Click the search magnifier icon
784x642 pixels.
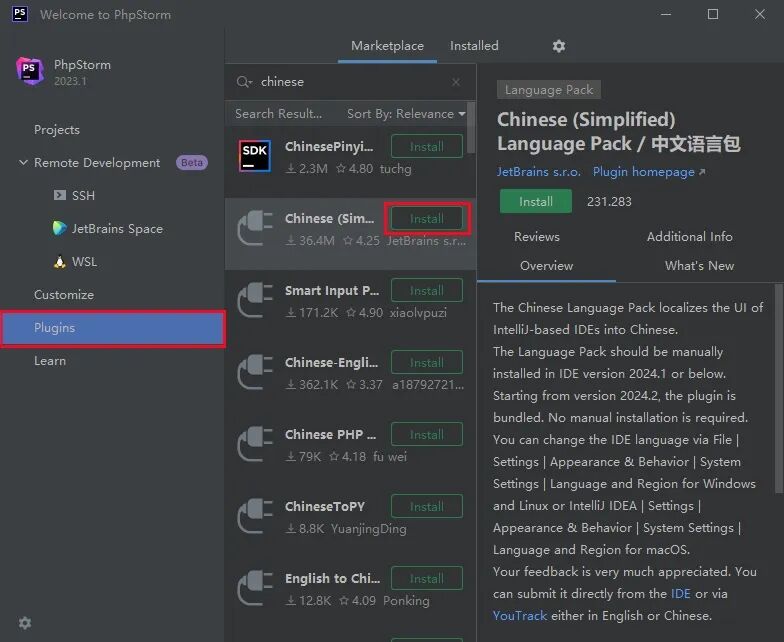coord(244,82)
